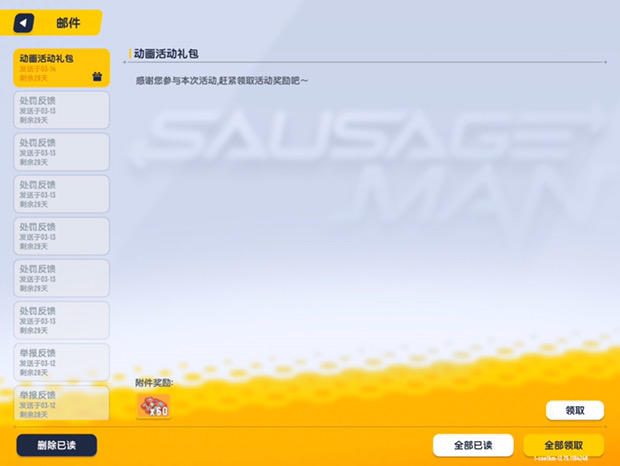Go back using the arrow beside 邮件

pyautogui.click(x=24, y=23)
